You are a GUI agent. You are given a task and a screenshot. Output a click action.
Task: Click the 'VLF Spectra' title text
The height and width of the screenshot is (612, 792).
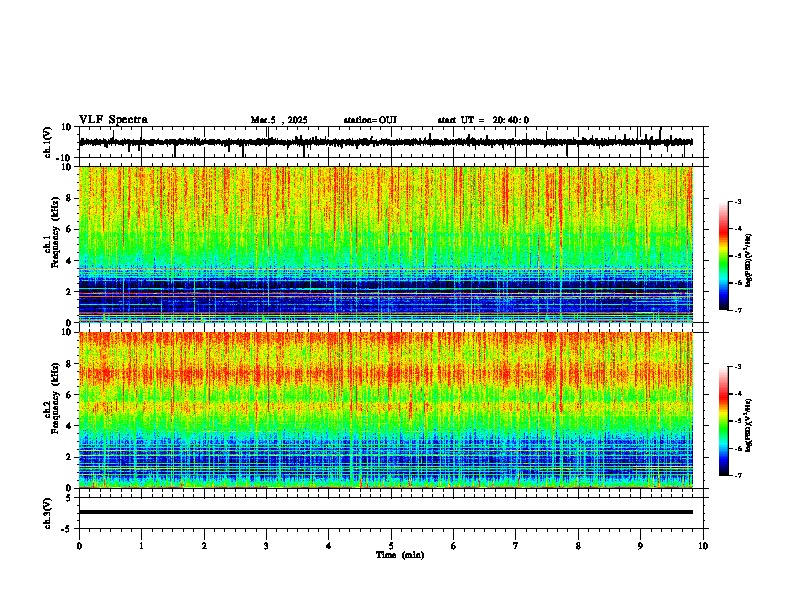[x=114, y=119]
